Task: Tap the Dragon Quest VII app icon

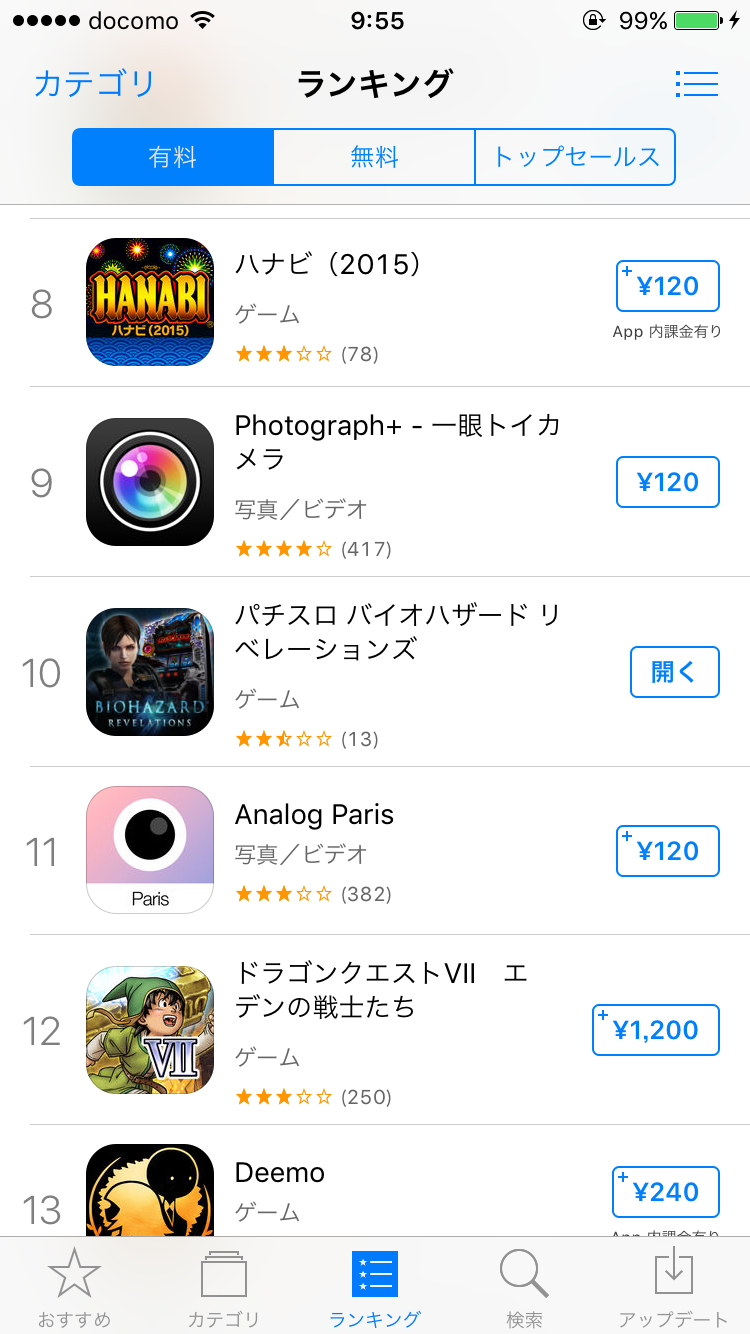Action: coord(150,1030)
